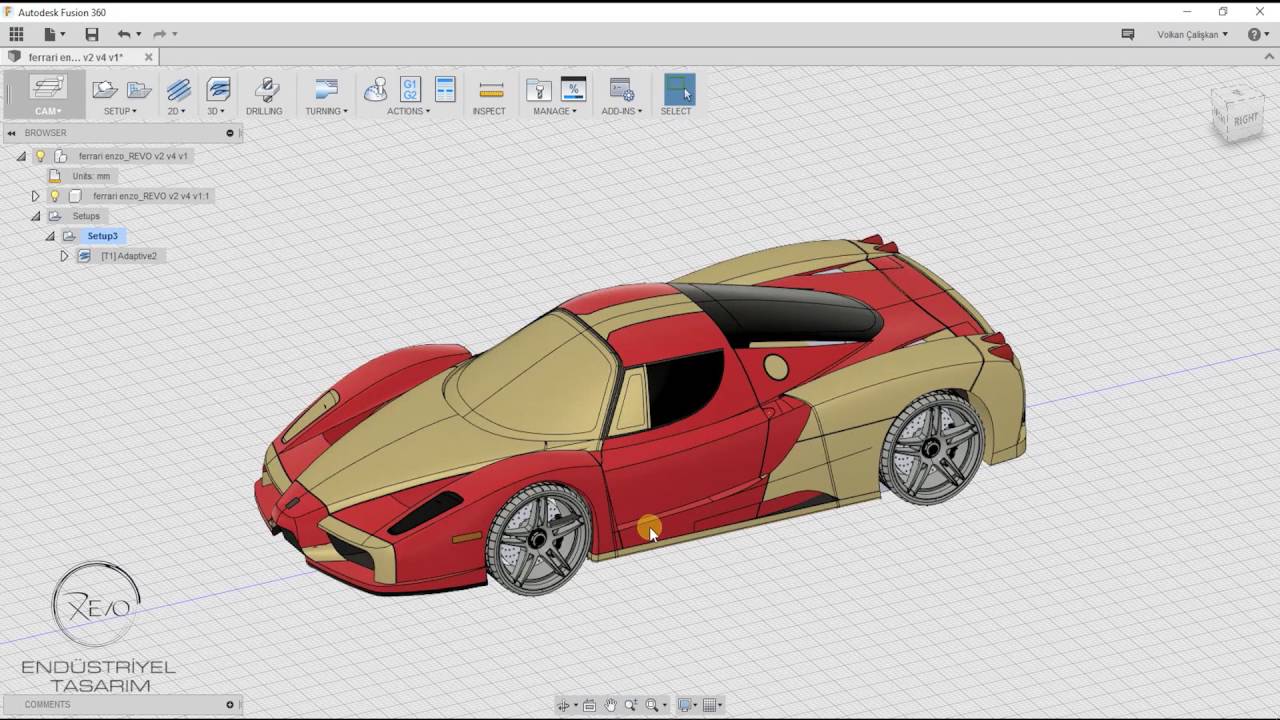The width and height of the screenshot is (1280, 720).
Task: Collapse the root ferrari enzo_REVO v2 v4 v1 node
Action: coord(21,156)
